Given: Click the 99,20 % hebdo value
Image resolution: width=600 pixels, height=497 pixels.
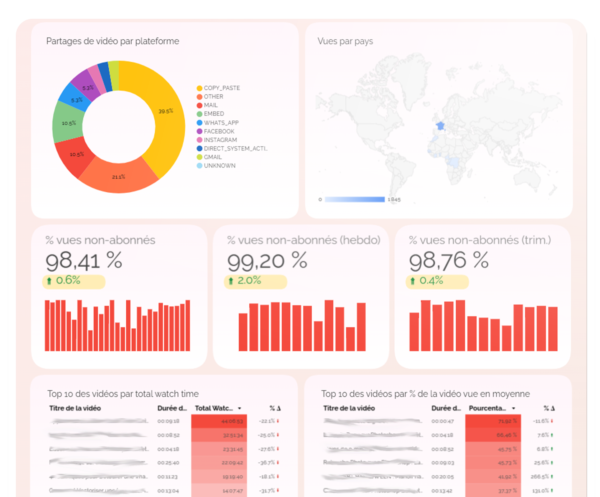Looking at the screenshot, I should coord(267,261).
